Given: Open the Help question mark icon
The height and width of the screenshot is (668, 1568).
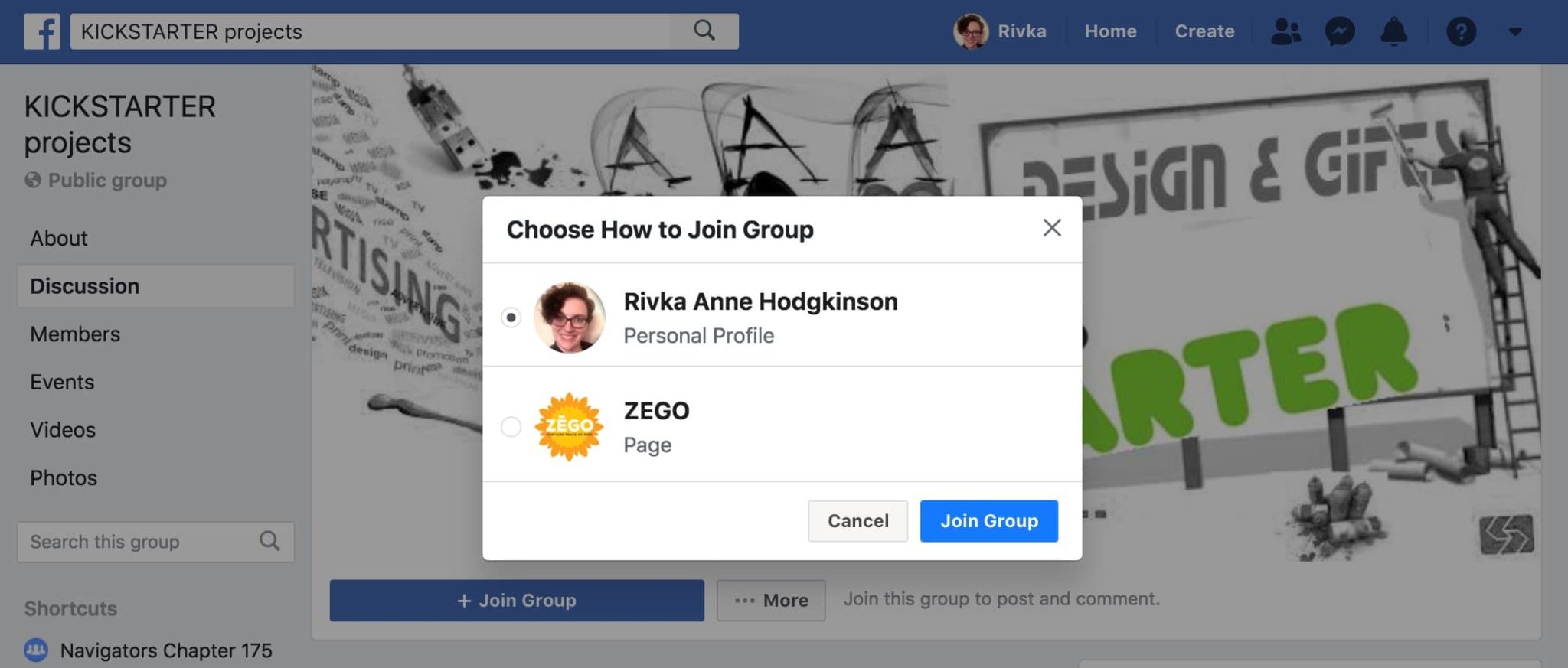Looking at the screenshot, I should 1461,31.
